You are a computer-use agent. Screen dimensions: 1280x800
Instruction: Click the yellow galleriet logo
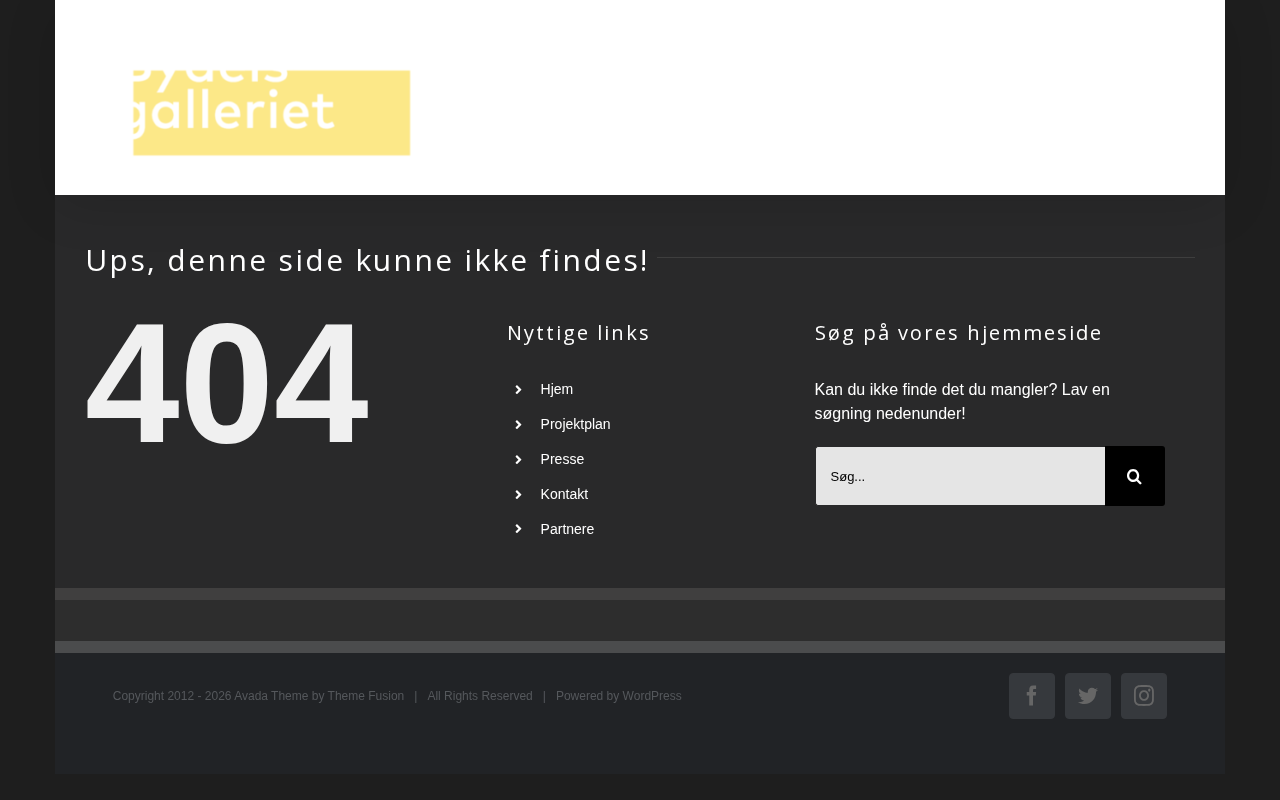click(x=271, y=112)
